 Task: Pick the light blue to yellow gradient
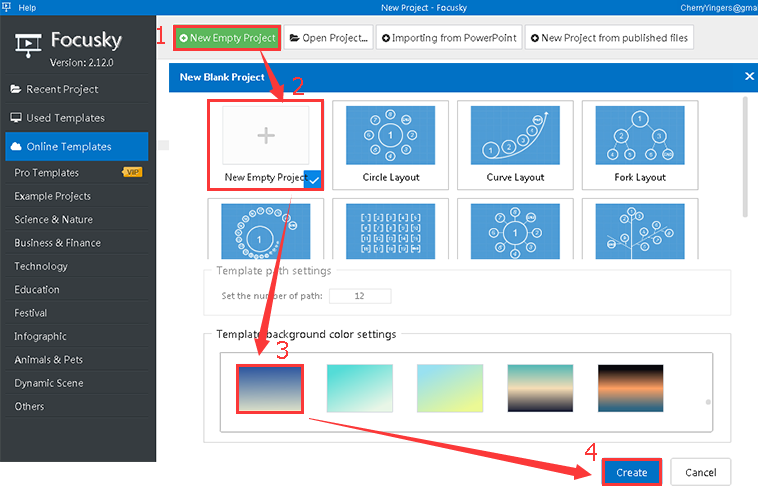click(x=450, y=388)
